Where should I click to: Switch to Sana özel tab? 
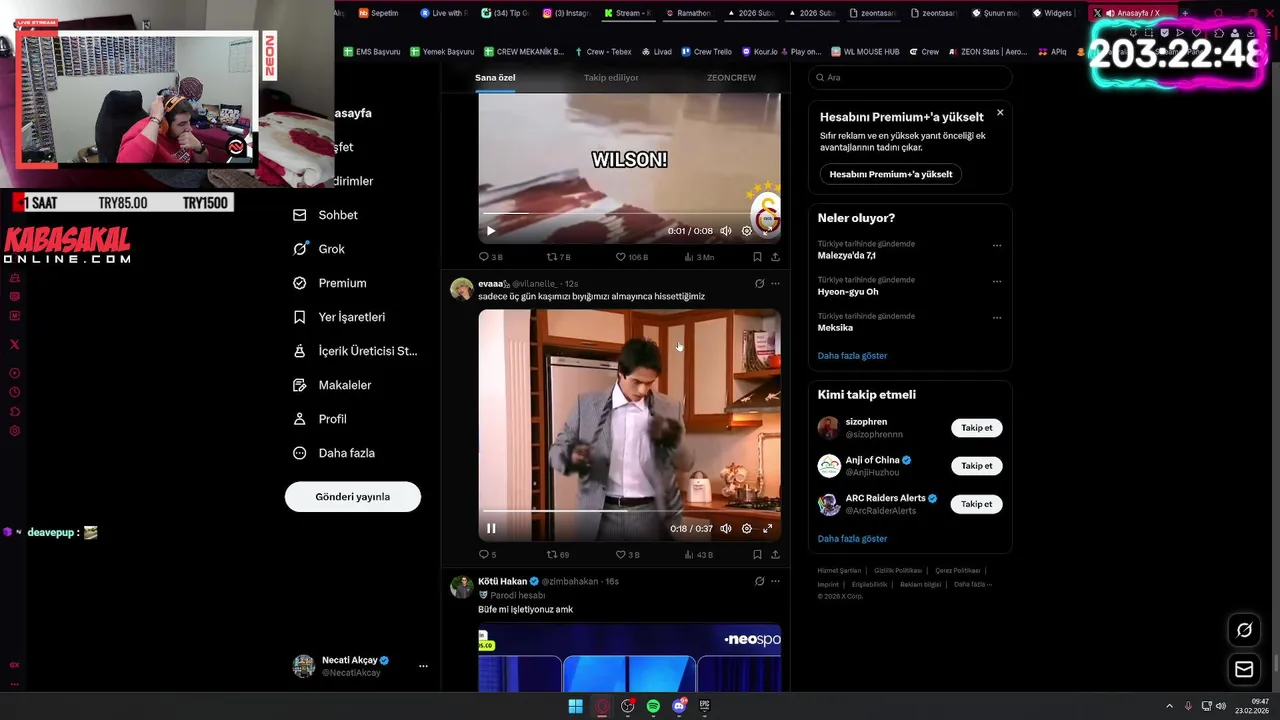(495, 77)
